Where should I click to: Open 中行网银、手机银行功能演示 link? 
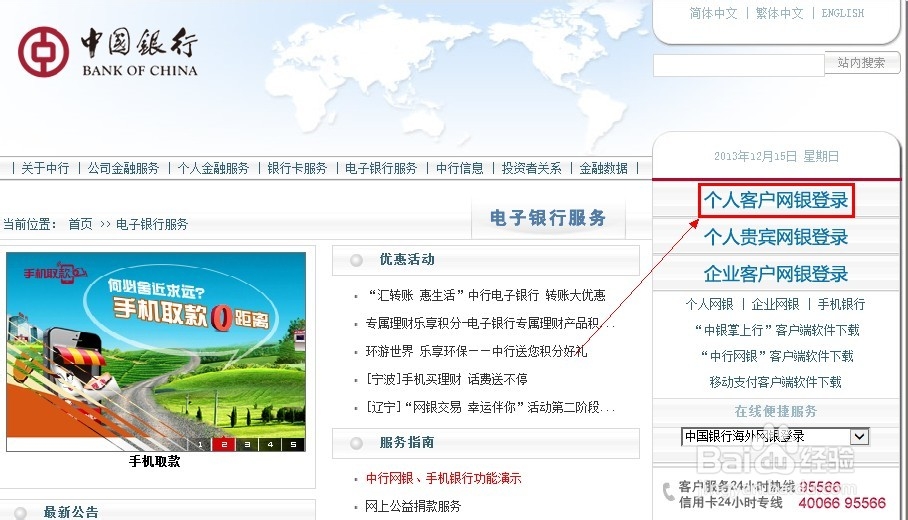coord(444,478)
